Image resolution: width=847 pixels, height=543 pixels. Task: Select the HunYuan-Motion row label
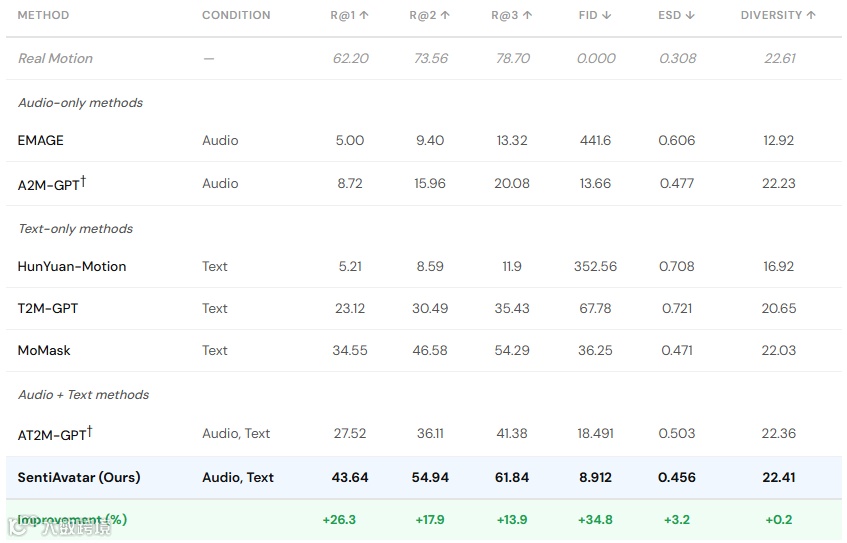[72, 266]
